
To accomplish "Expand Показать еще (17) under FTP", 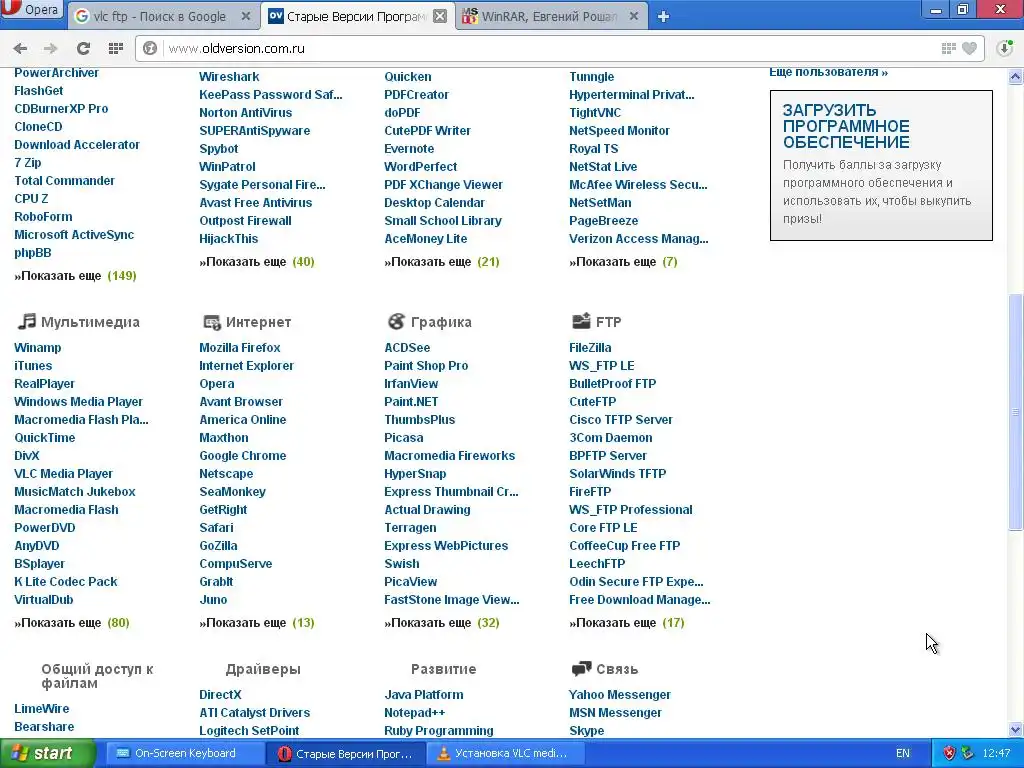I will coord(627,623).
